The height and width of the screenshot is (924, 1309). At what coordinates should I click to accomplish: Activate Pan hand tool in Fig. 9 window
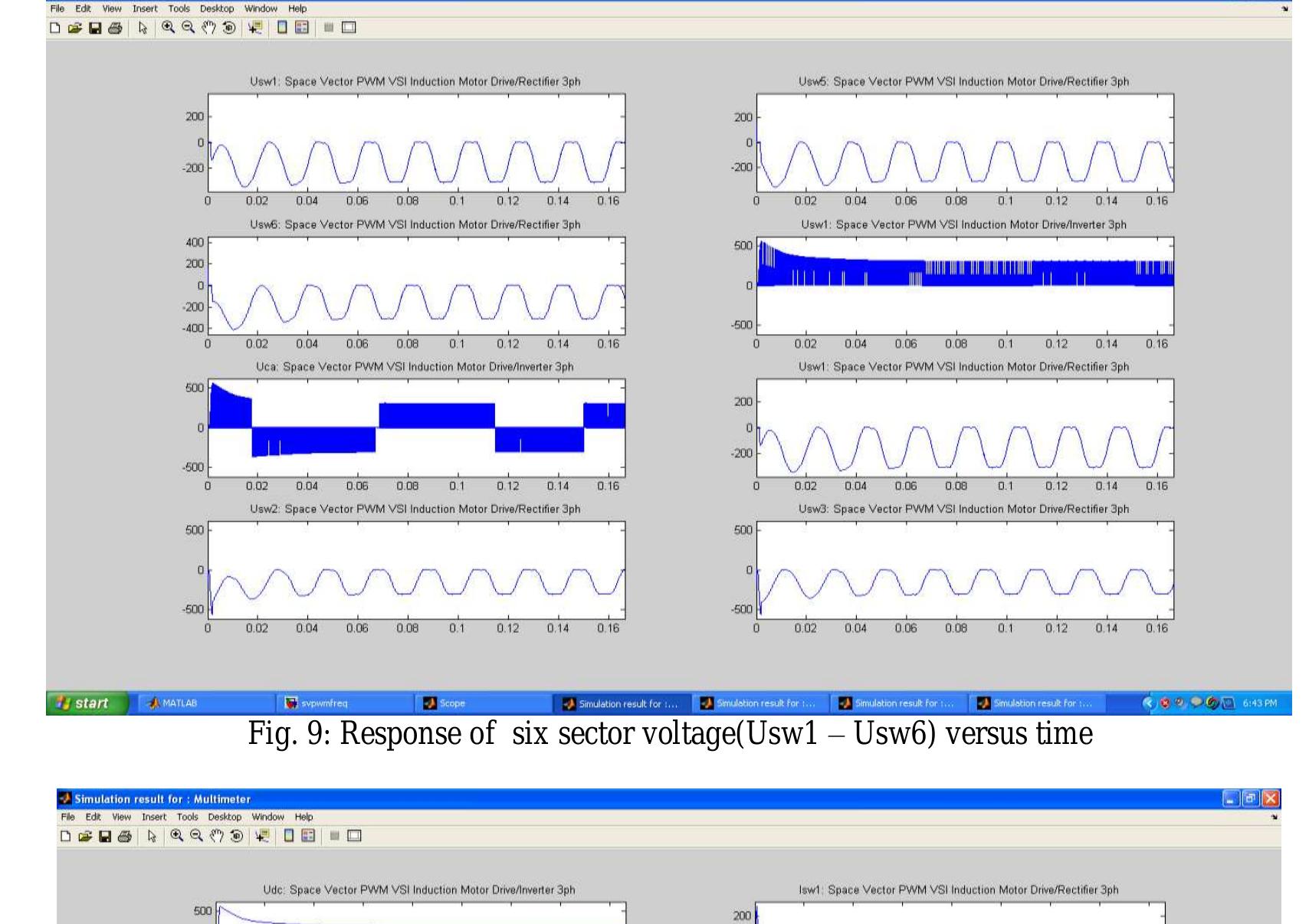coord(208,28)
